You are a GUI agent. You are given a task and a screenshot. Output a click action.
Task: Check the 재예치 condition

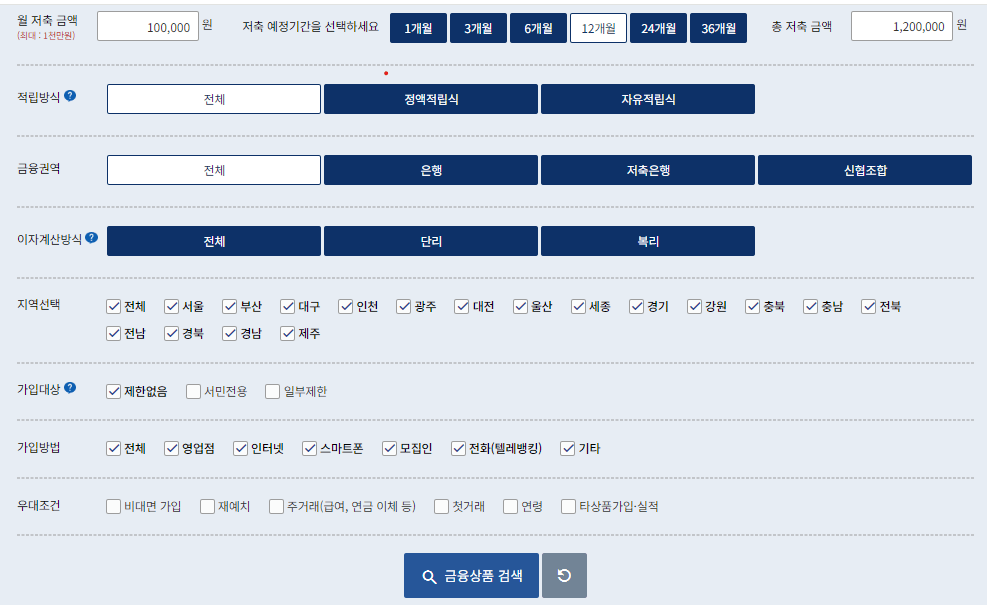pos(207,507)
